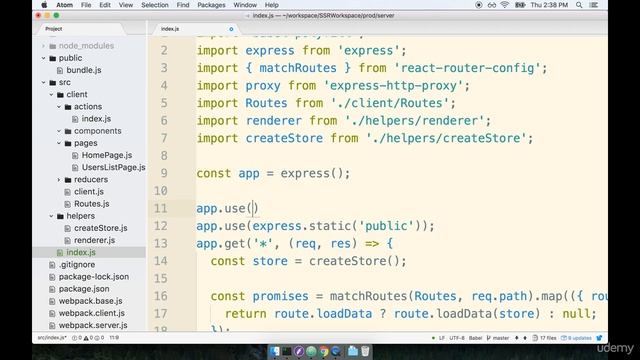
Task: Open createStore.js in the tree
Action: (101, 228)
